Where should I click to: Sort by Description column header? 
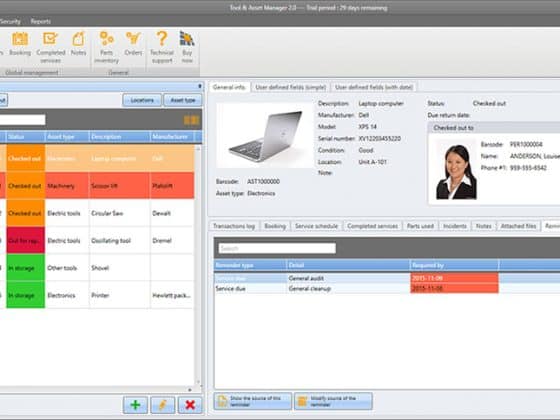[119, 137]
